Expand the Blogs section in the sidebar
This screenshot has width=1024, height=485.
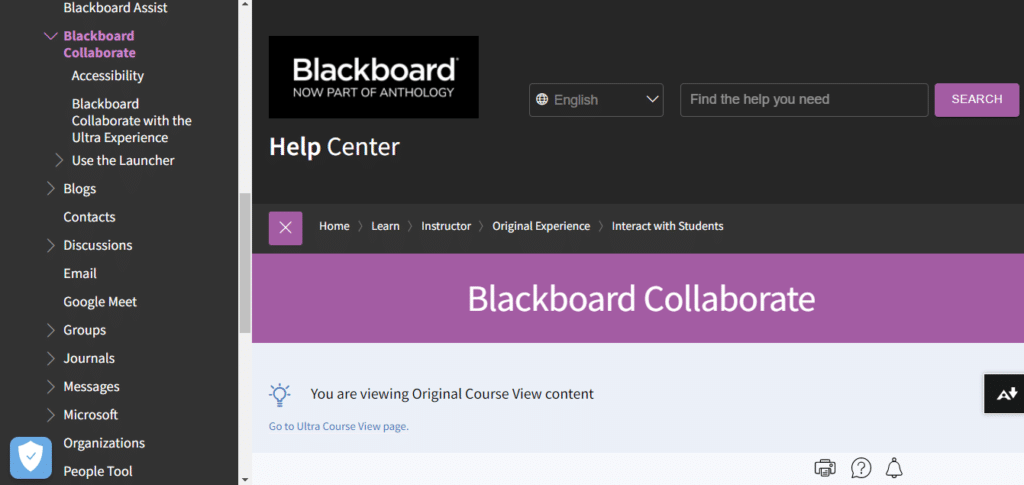click(x=51, y=189)
